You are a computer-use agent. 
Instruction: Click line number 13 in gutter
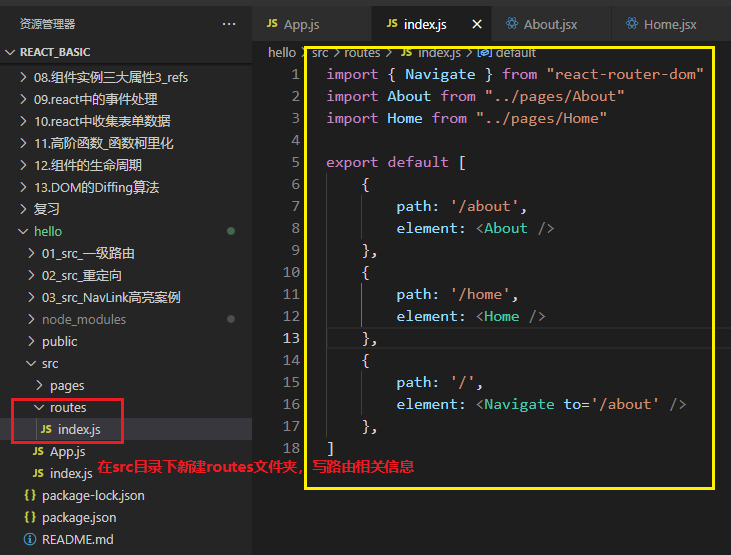pyautogui.click(x=291, y=338)
